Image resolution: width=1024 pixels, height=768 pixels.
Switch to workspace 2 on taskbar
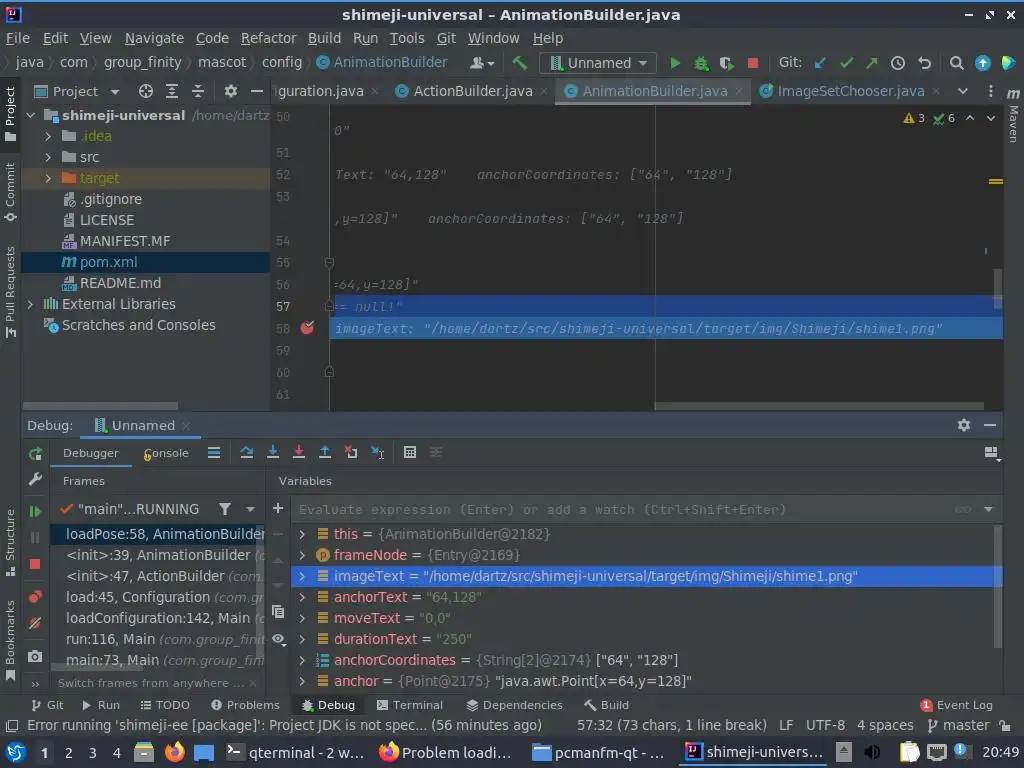point(69,753)
